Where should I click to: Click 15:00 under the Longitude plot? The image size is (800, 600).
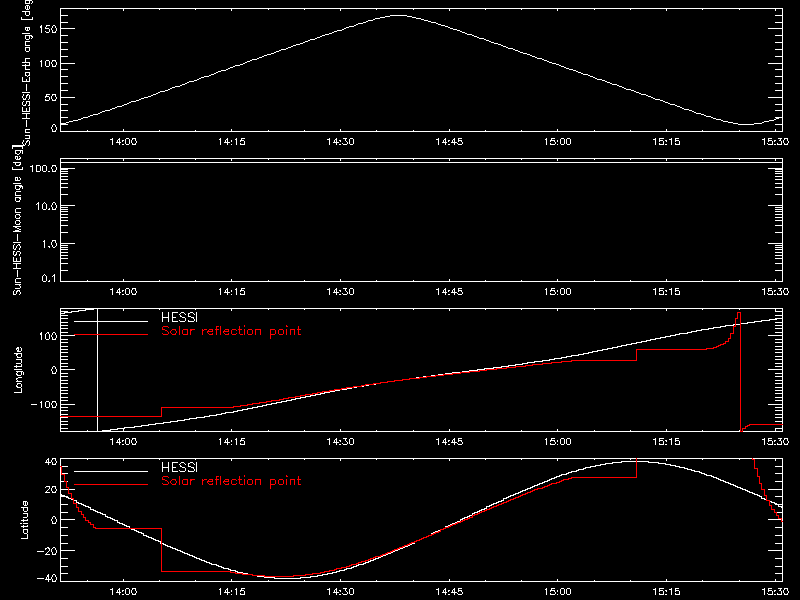(x=558, y=442)
